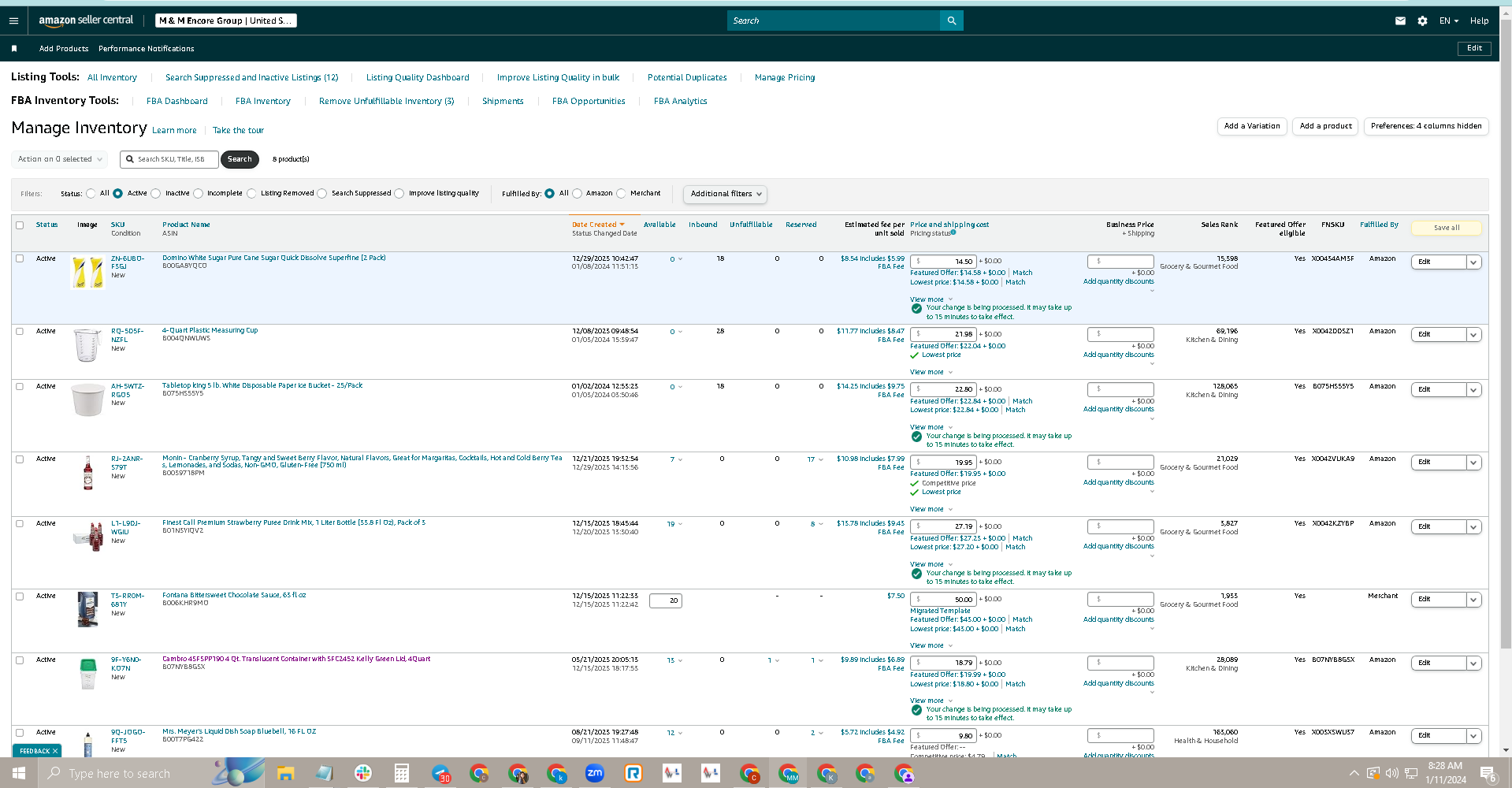This screenshot has height=788, width=1512.
Task: Open Listing Quality Dashboard
Action: pos(418,78)
